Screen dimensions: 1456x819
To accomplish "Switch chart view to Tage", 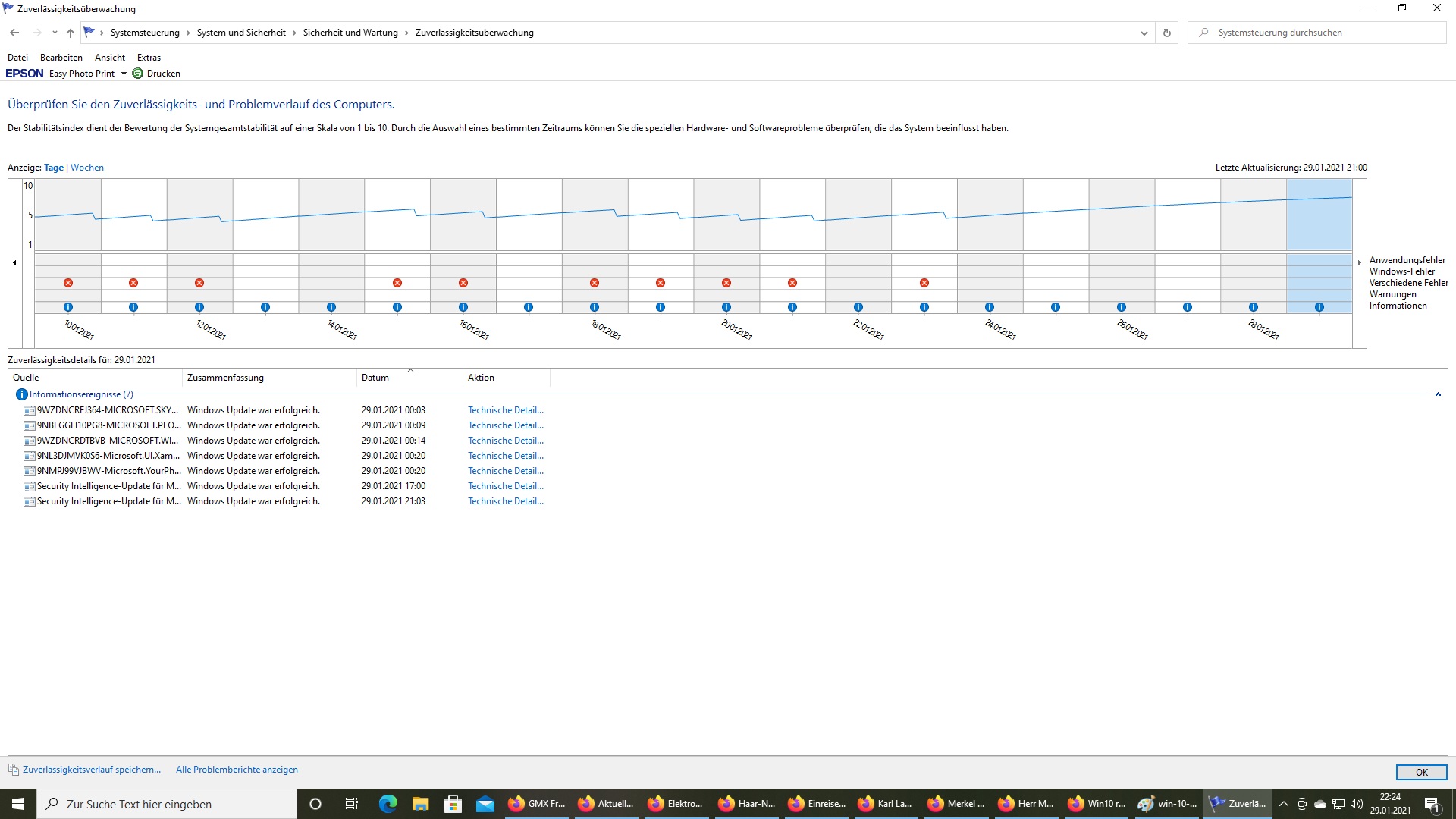I will (54, 168).
